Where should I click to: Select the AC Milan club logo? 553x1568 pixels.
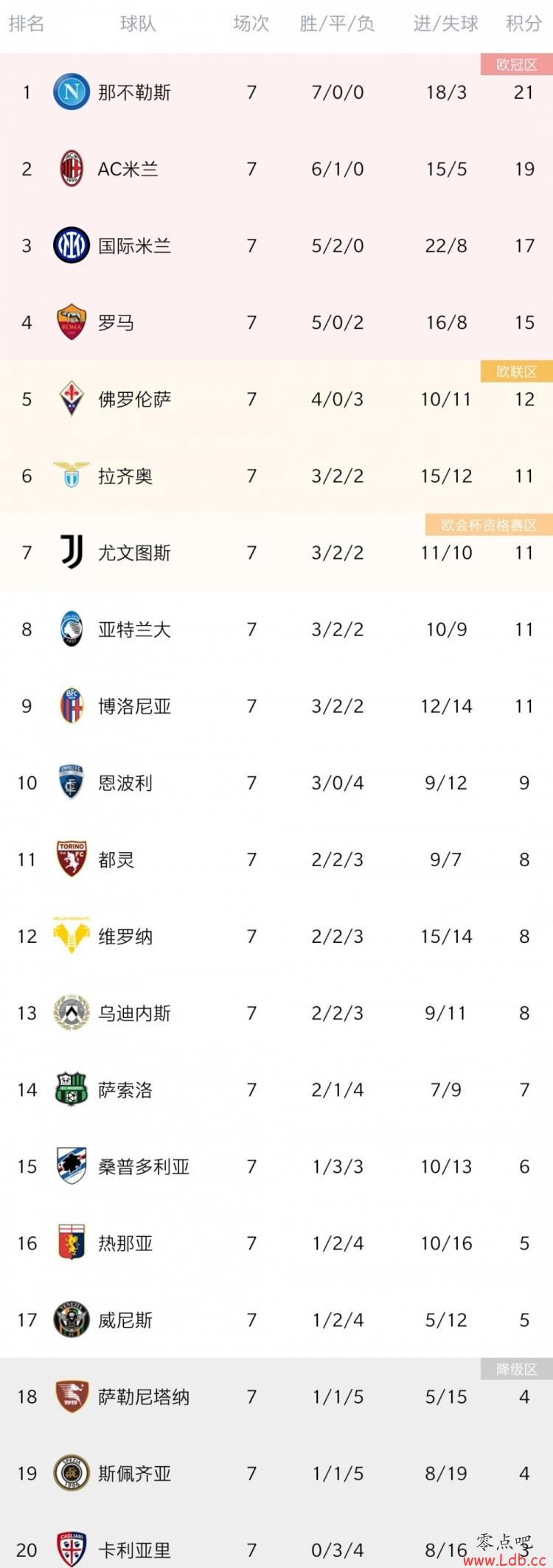[x=72, y=169]
